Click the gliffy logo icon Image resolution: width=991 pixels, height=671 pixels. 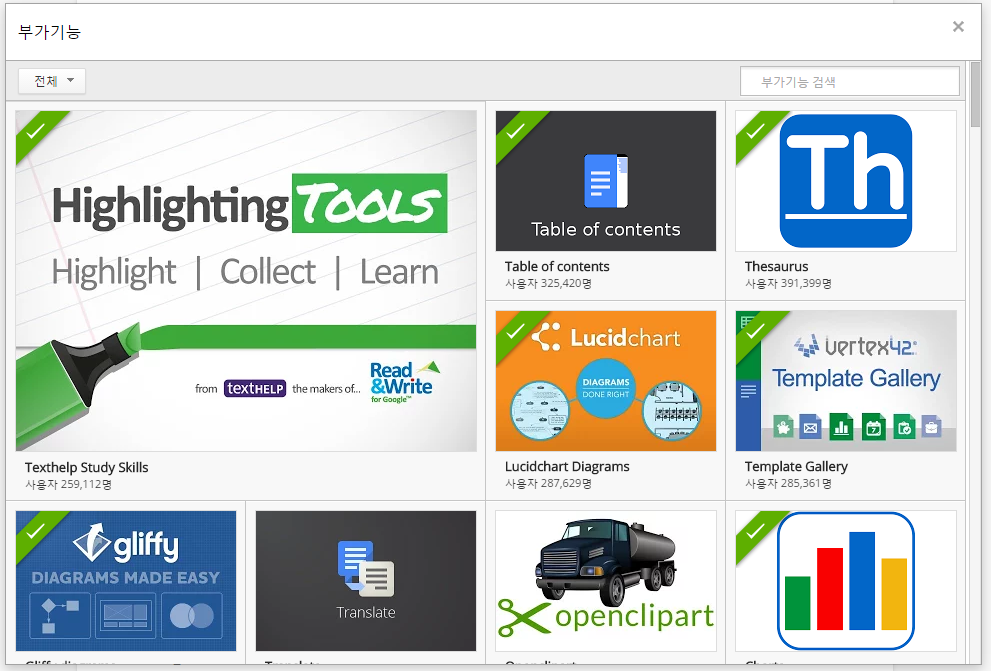[92, 542]
